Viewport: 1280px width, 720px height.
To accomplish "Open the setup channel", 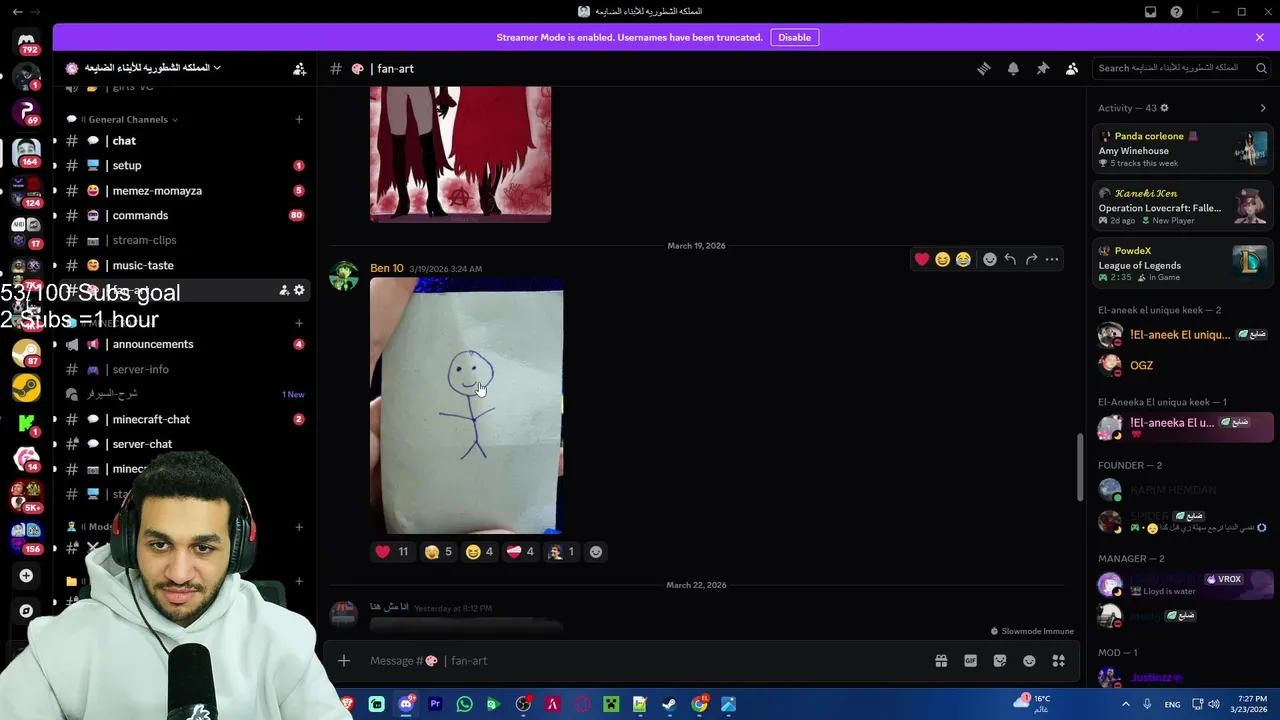I will [x=185, y=166].
